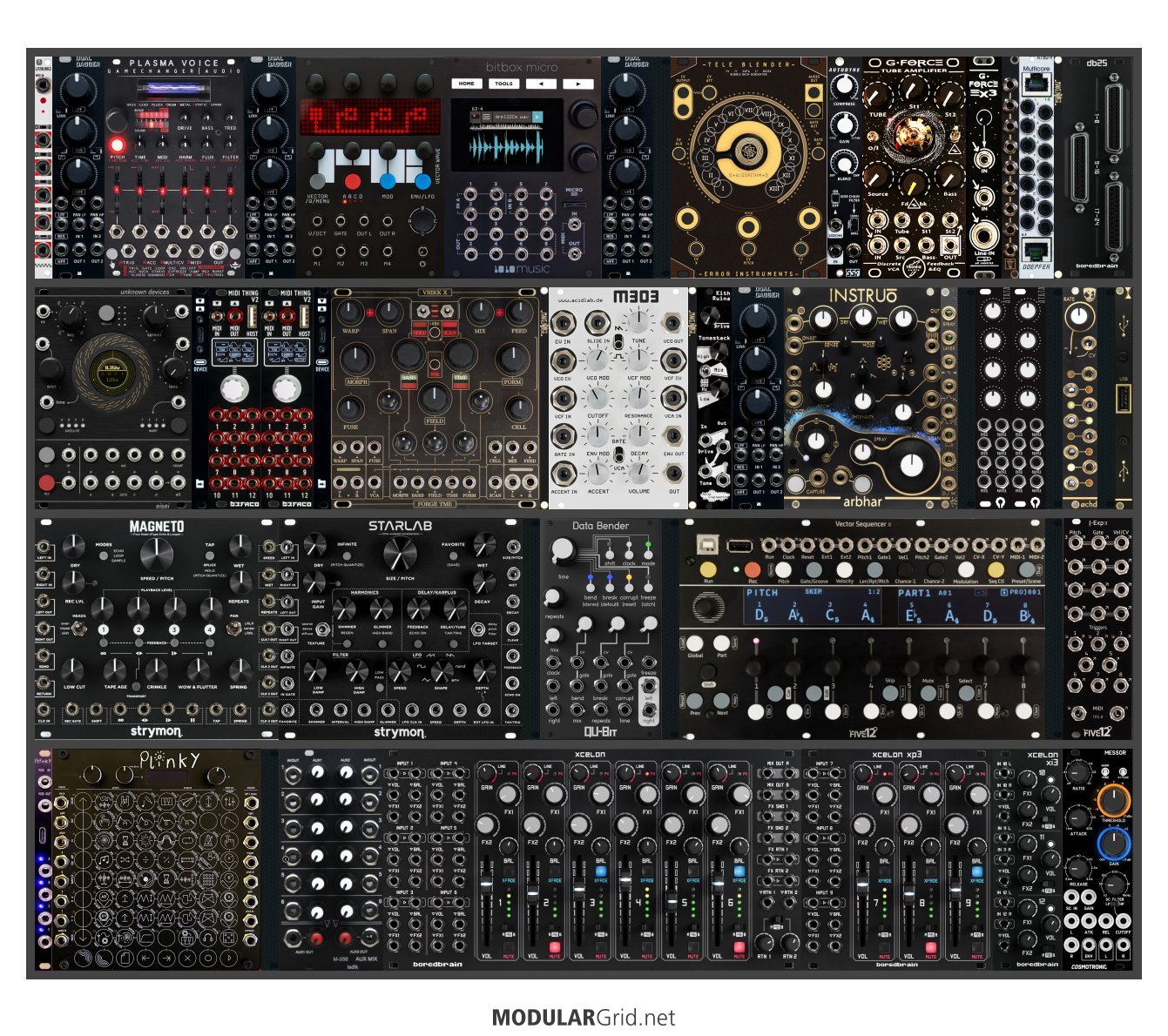
Task: Click the red Rec button on Vector Sequencer
Action: click(x=752, y=570)
